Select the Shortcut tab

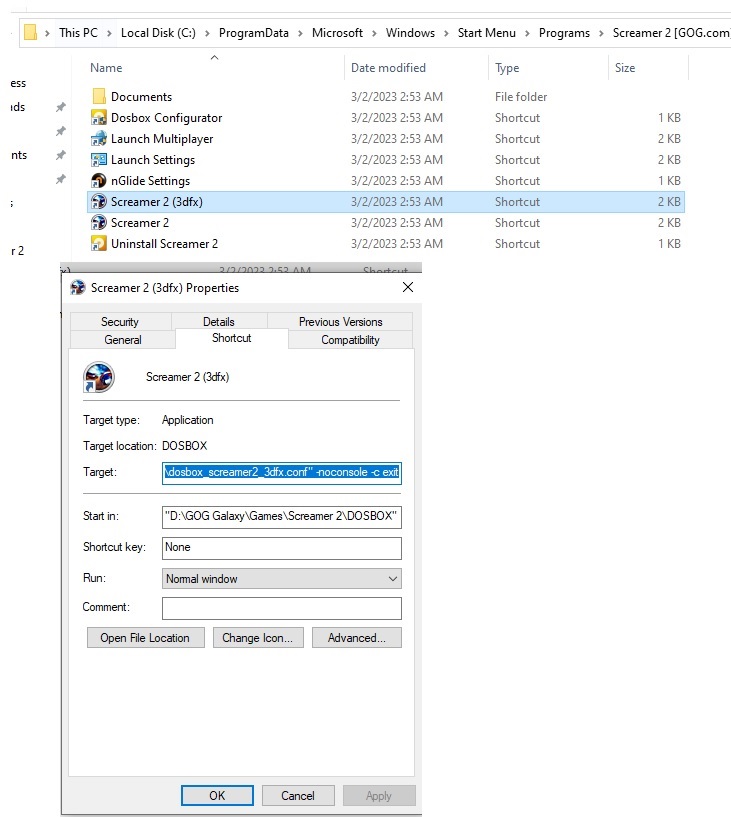[232, 338]
